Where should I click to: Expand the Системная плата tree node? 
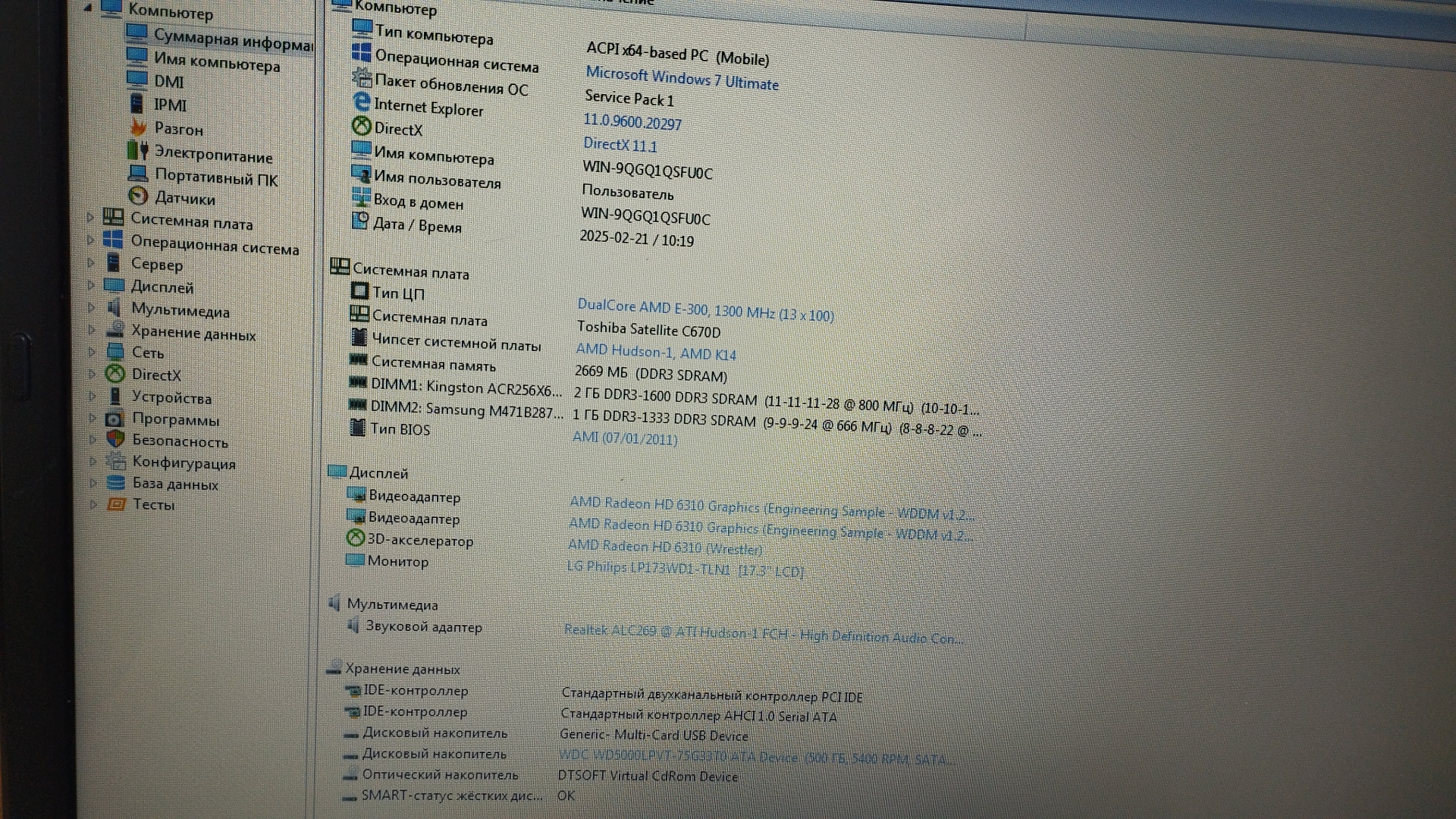point(90,218)
